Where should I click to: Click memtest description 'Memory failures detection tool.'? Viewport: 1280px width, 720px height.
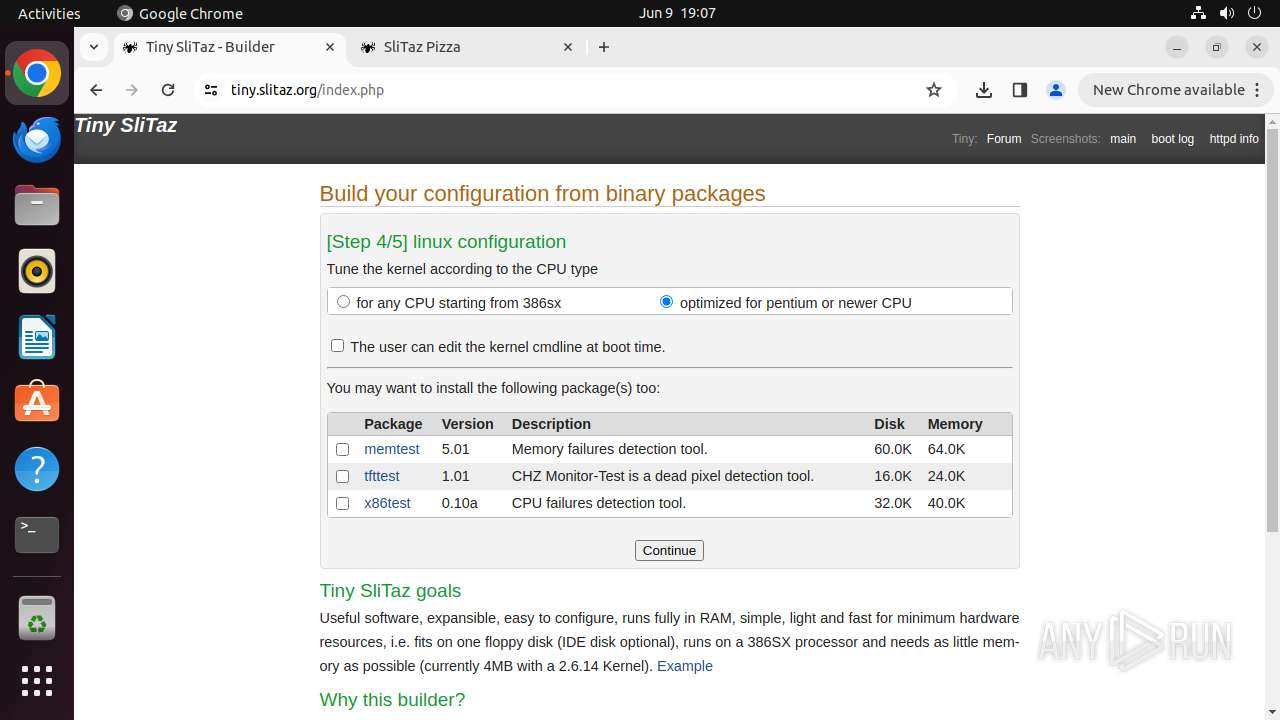click(609, 450)
